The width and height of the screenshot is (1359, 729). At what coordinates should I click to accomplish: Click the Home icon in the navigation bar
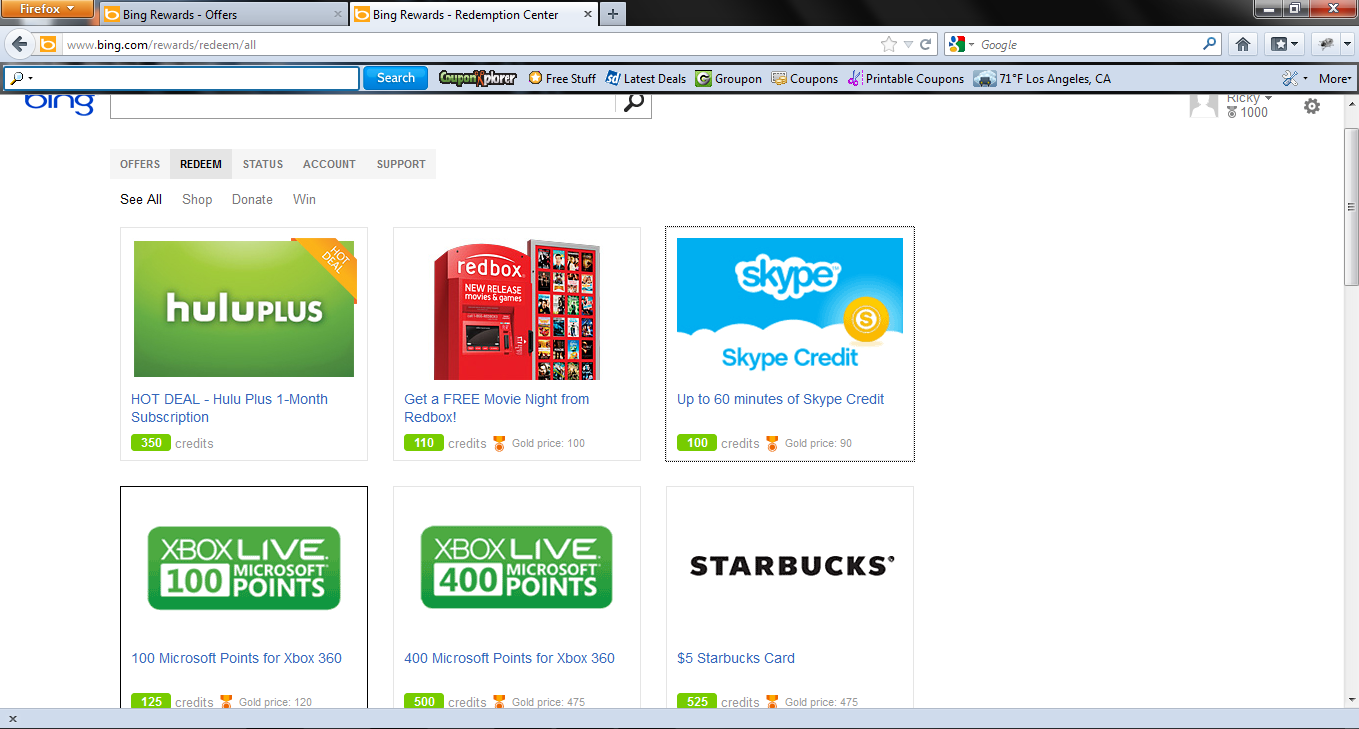point(1242,44)
